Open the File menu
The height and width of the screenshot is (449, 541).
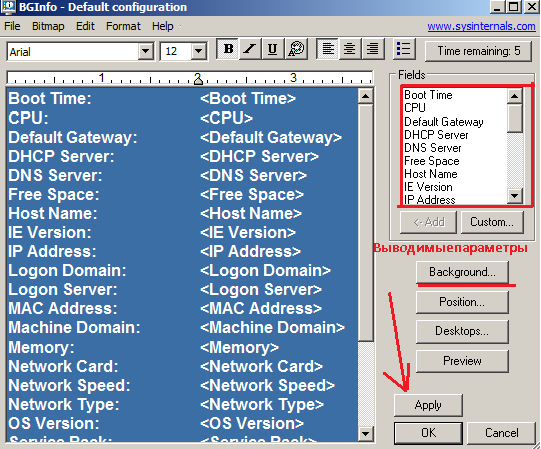12,26
